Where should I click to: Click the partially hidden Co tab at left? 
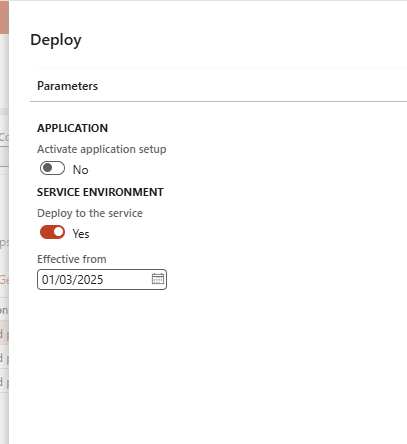[4, 137]
